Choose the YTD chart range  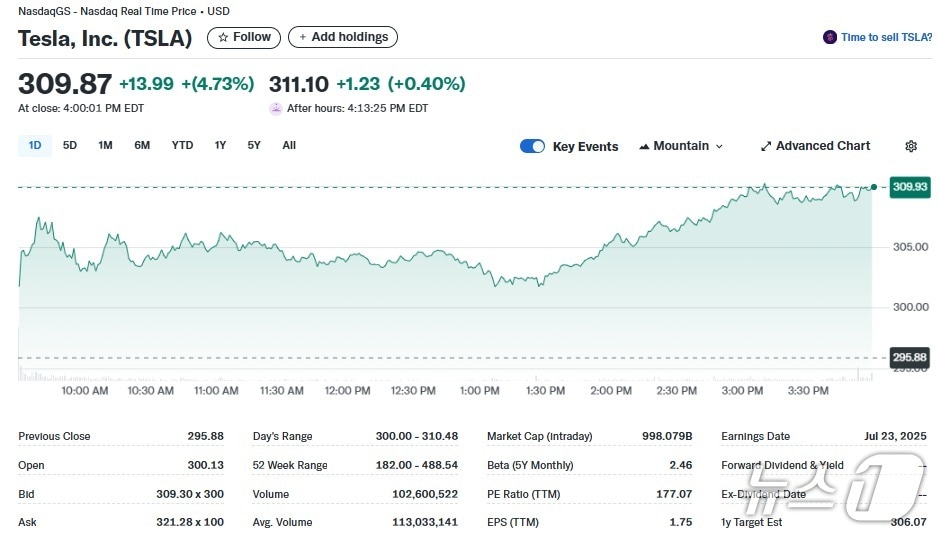(x=182, y=145)
